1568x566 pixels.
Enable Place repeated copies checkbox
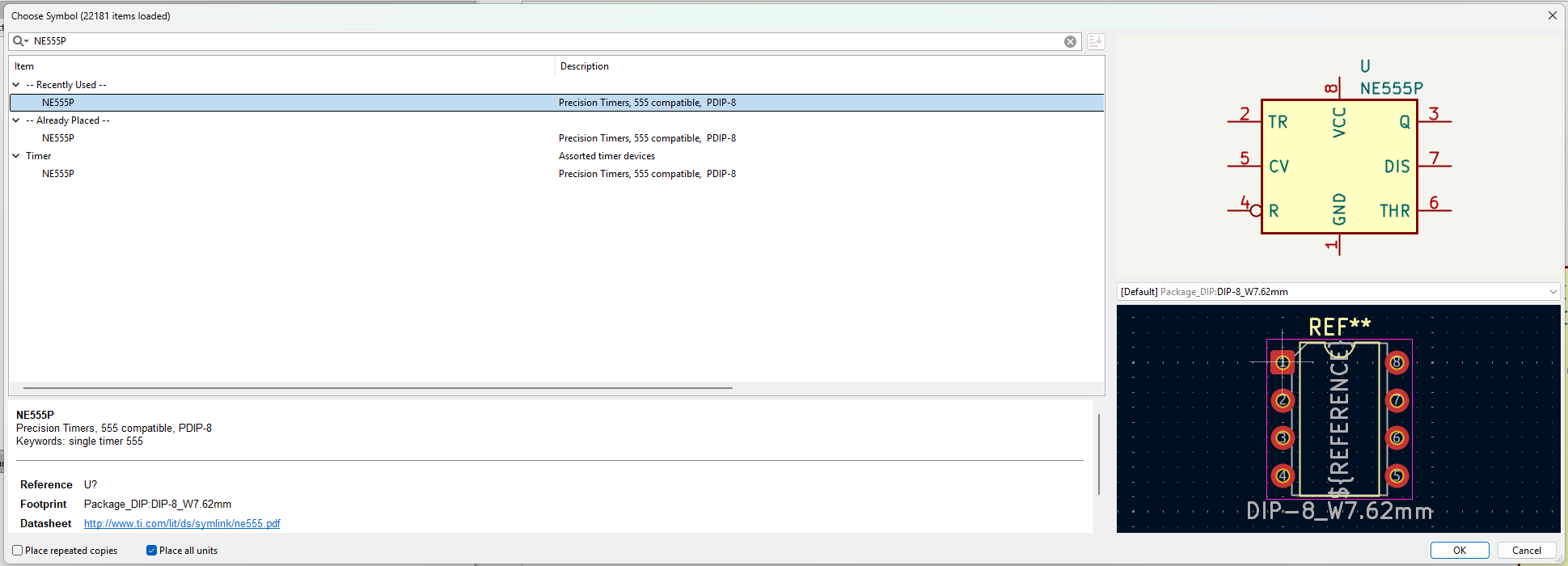(x=18, y=551)
